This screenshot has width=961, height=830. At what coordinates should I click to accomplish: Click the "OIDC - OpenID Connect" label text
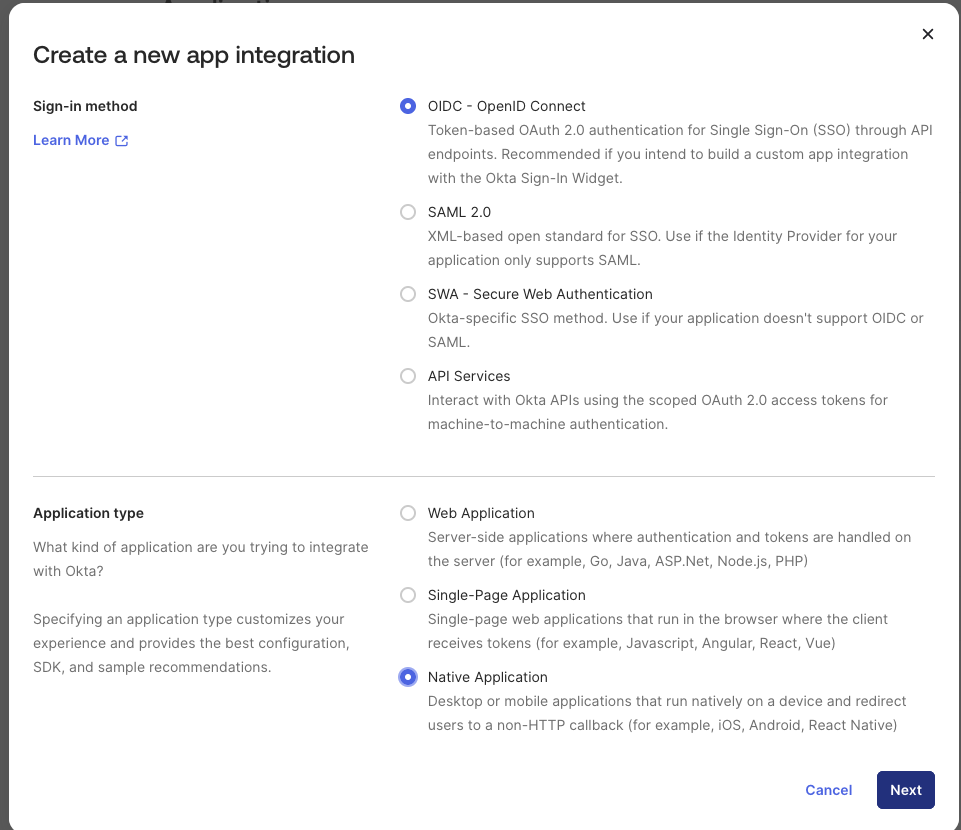[x=506, y=106]
